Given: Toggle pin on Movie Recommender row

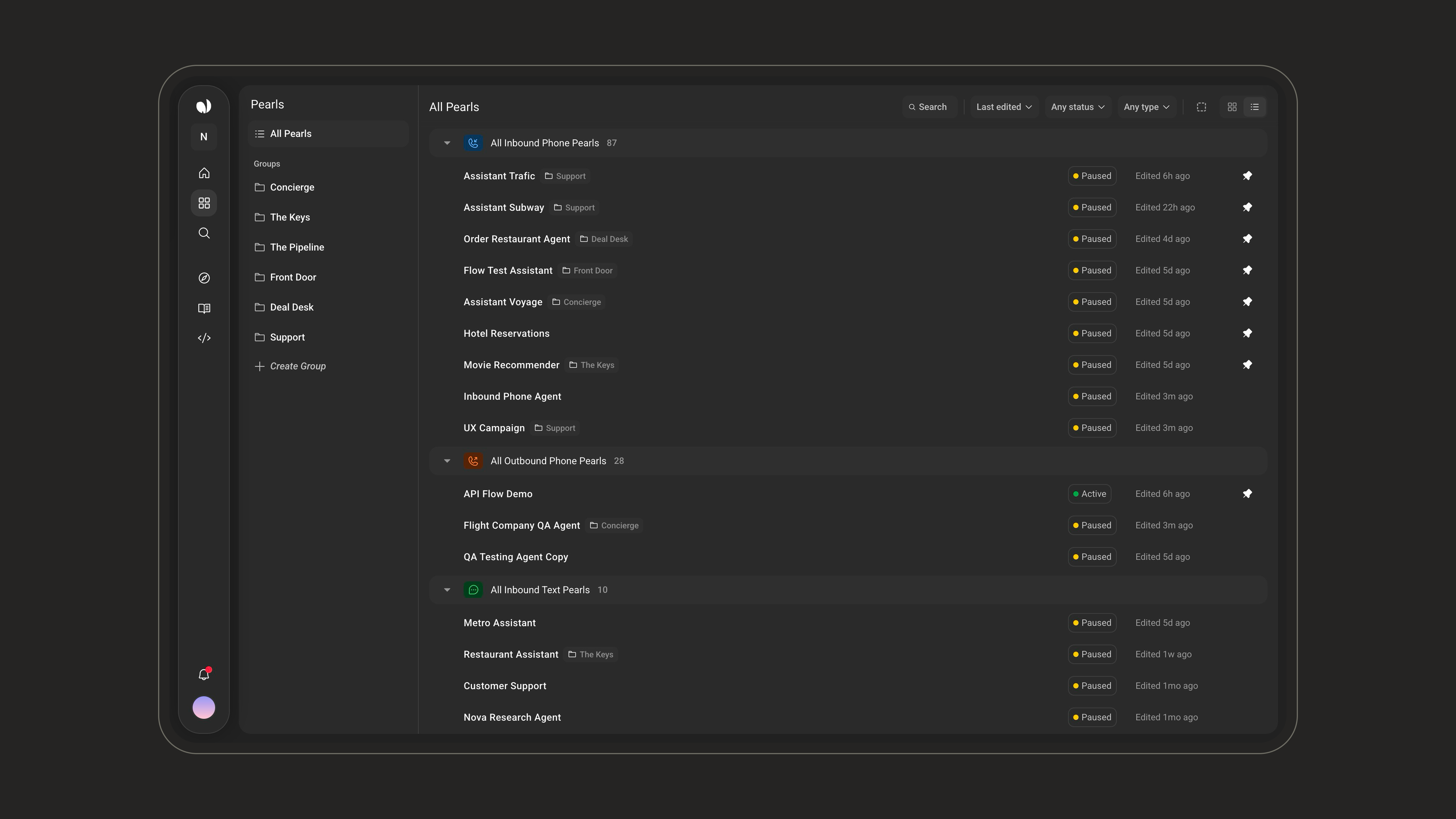Looking at the screenshot, I should click(1248, 365).
